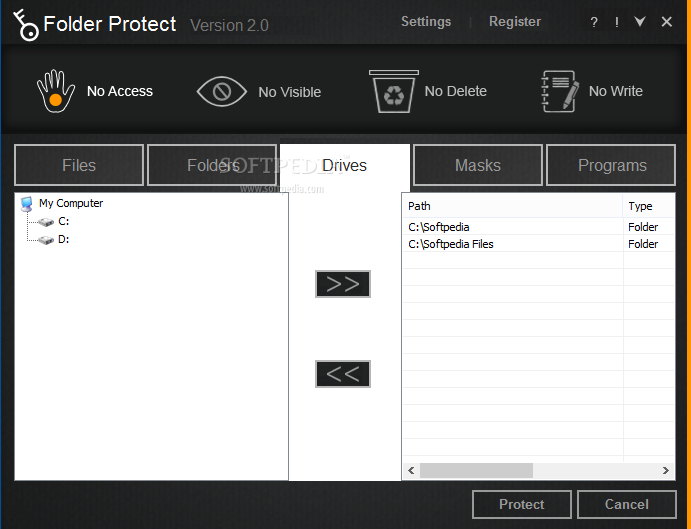This screenshot has height=529, width=691.
Task: Select the No Visible label
Action: 290,92
